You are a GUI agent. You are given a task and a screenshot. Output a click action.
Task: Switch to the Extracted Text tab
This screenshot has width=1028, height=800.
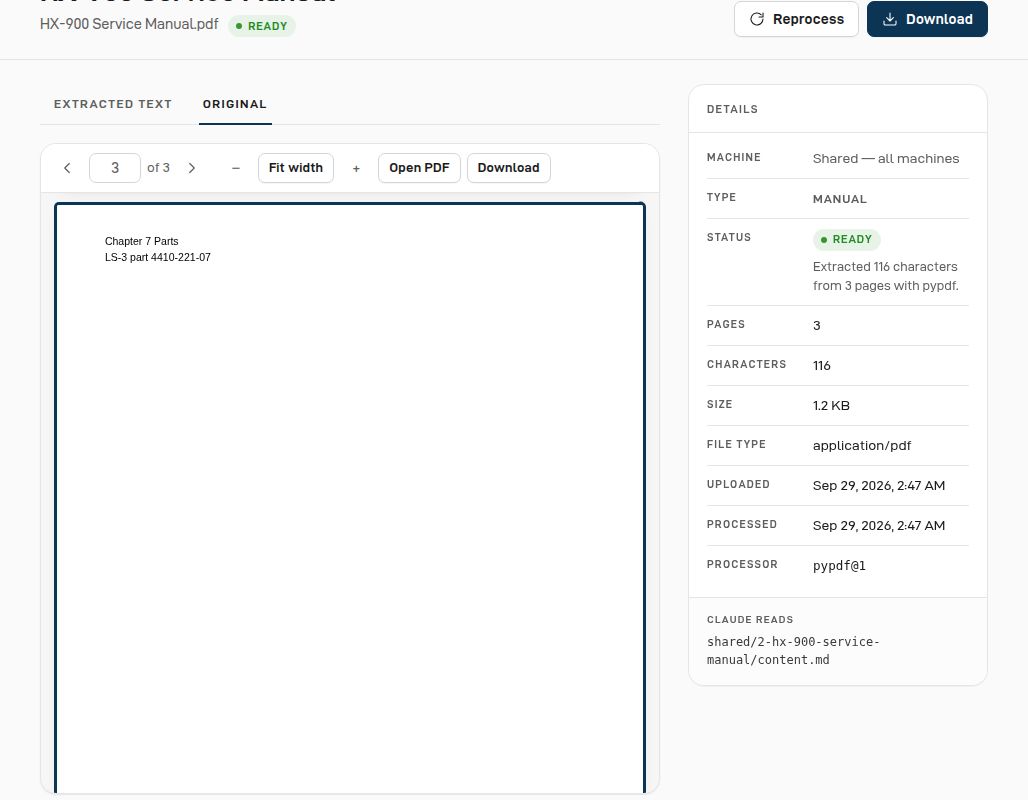(113, 104)
